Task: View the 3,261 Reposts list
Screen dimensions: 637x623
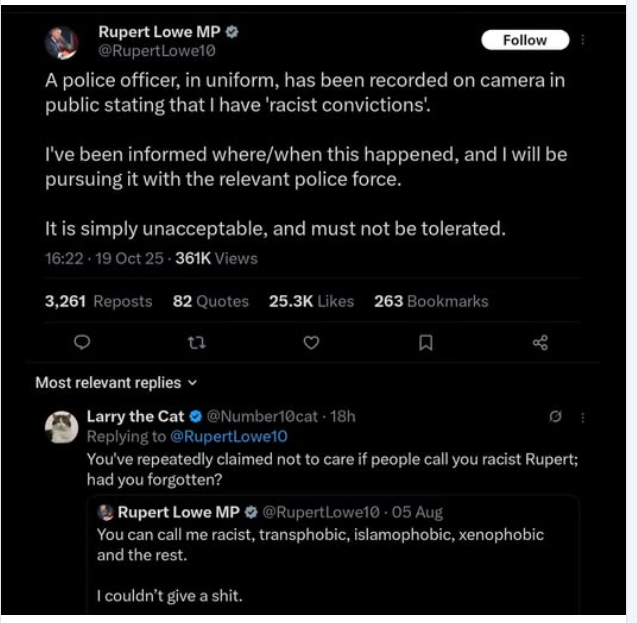Action: [x=98, y=301]
